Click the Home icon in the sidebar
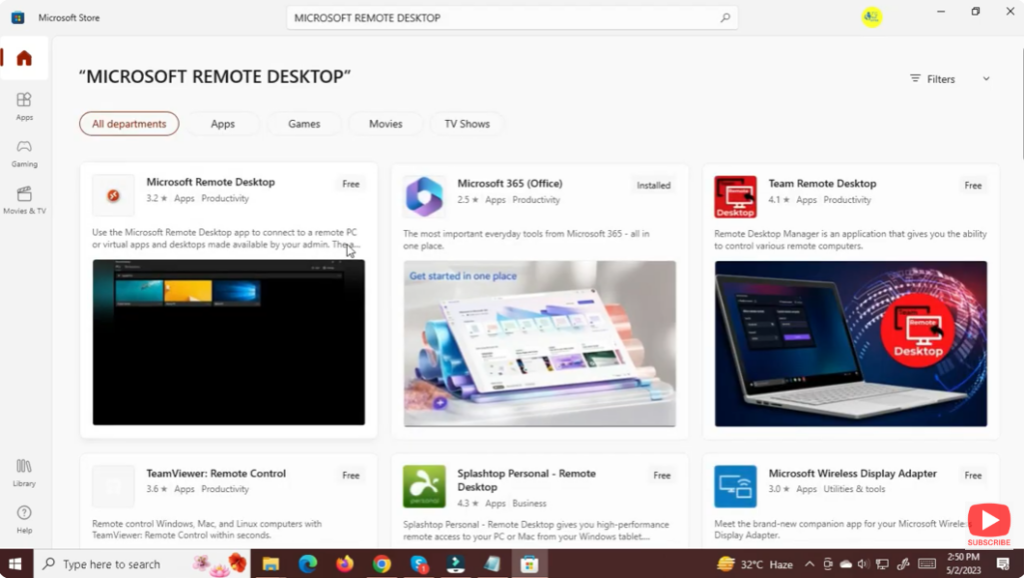The width and height of the screenshot is (1024, 578). point(23,58)
